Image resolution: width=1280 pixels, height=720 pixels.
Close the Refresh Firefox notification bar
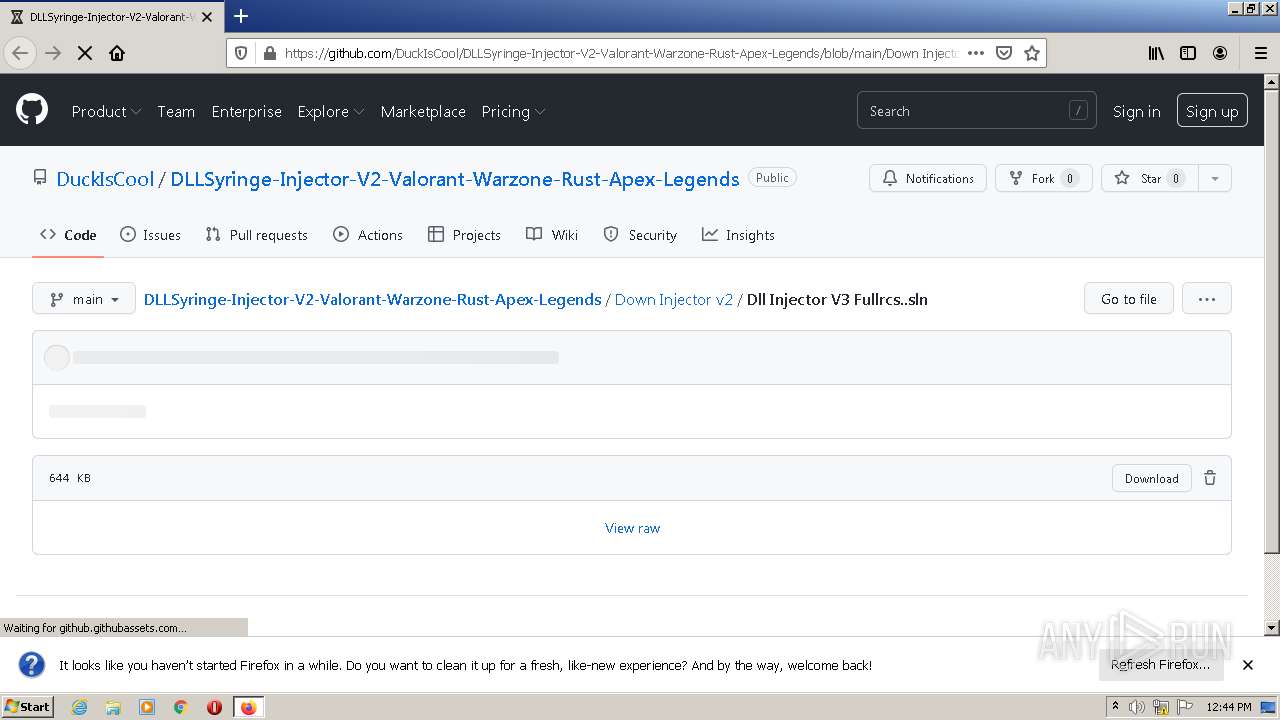[1248, 665]
